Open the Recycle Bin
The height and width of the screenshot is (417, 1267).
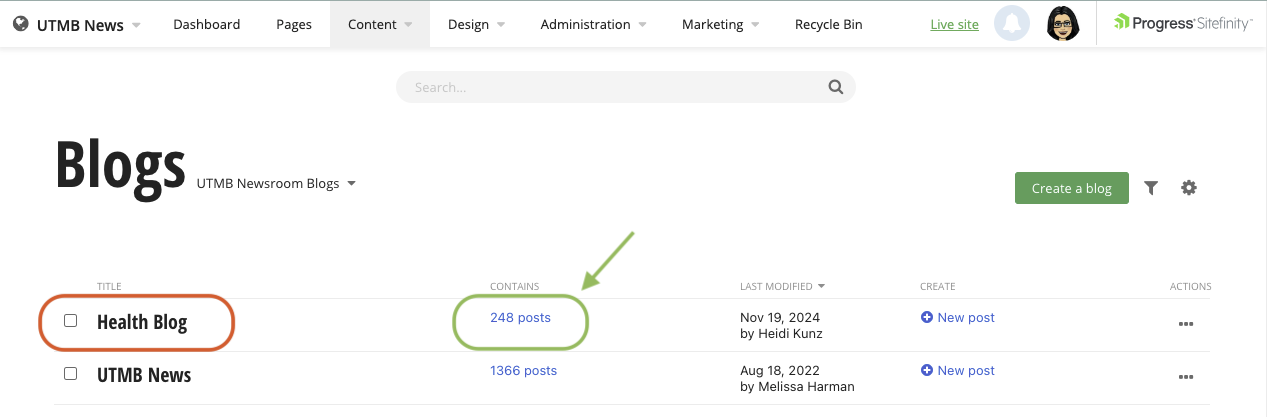[x=828, y=24]
